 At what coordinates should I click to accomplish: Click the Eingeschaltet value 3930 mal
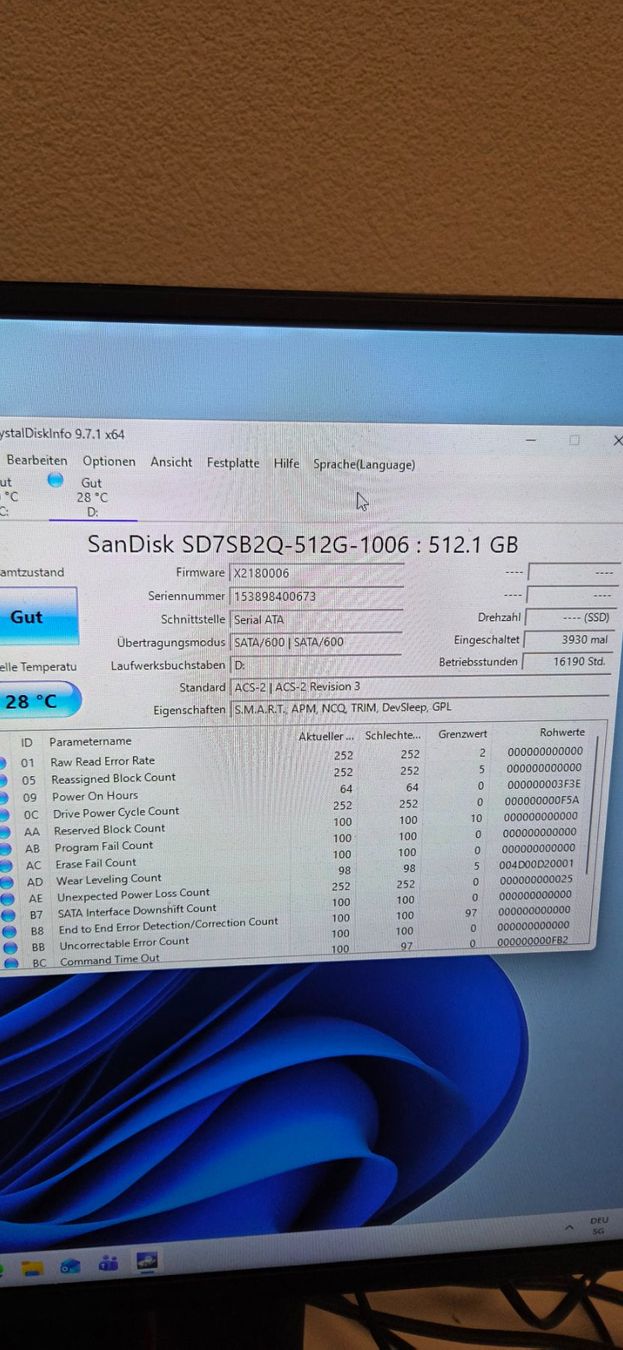click(567, 640)
